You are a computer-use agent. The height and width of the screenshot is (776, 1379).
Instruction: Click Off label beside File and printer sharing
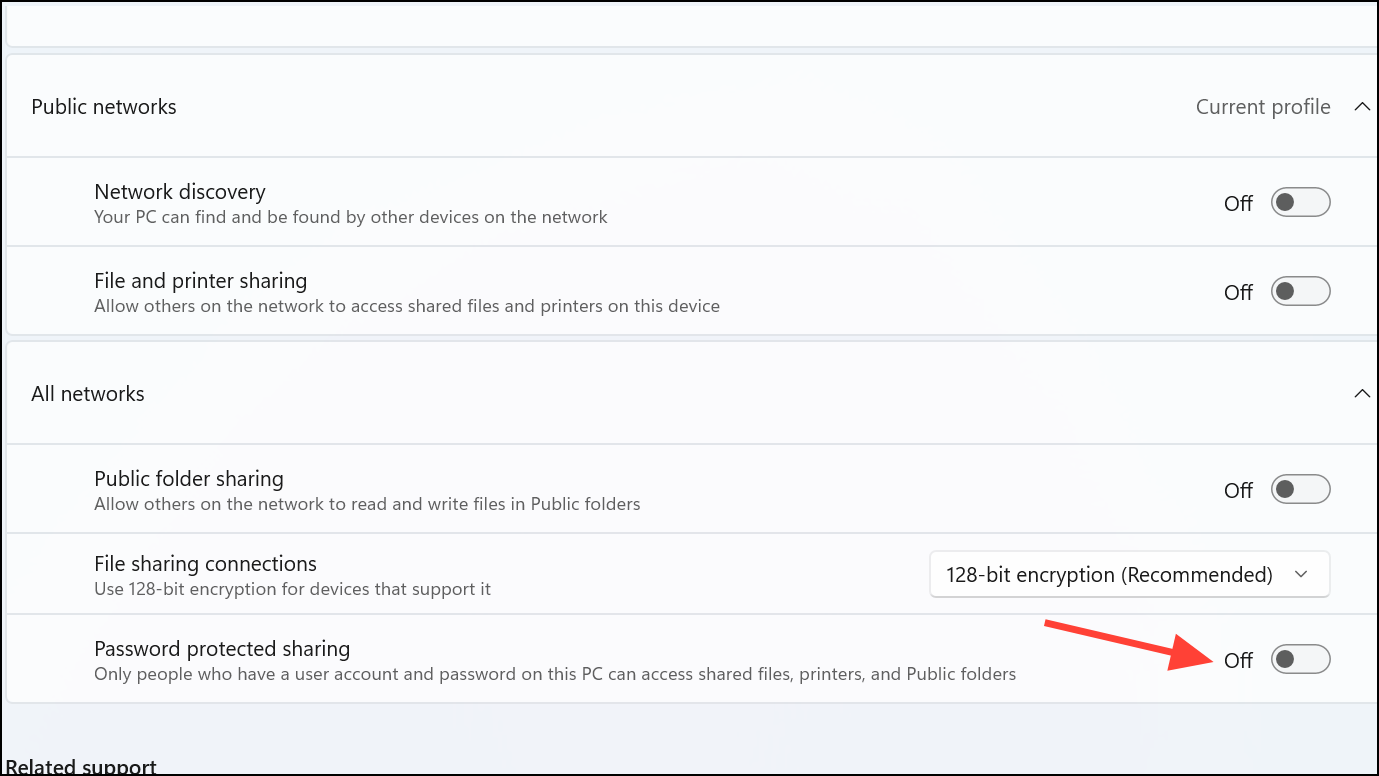pos(1238,293)
